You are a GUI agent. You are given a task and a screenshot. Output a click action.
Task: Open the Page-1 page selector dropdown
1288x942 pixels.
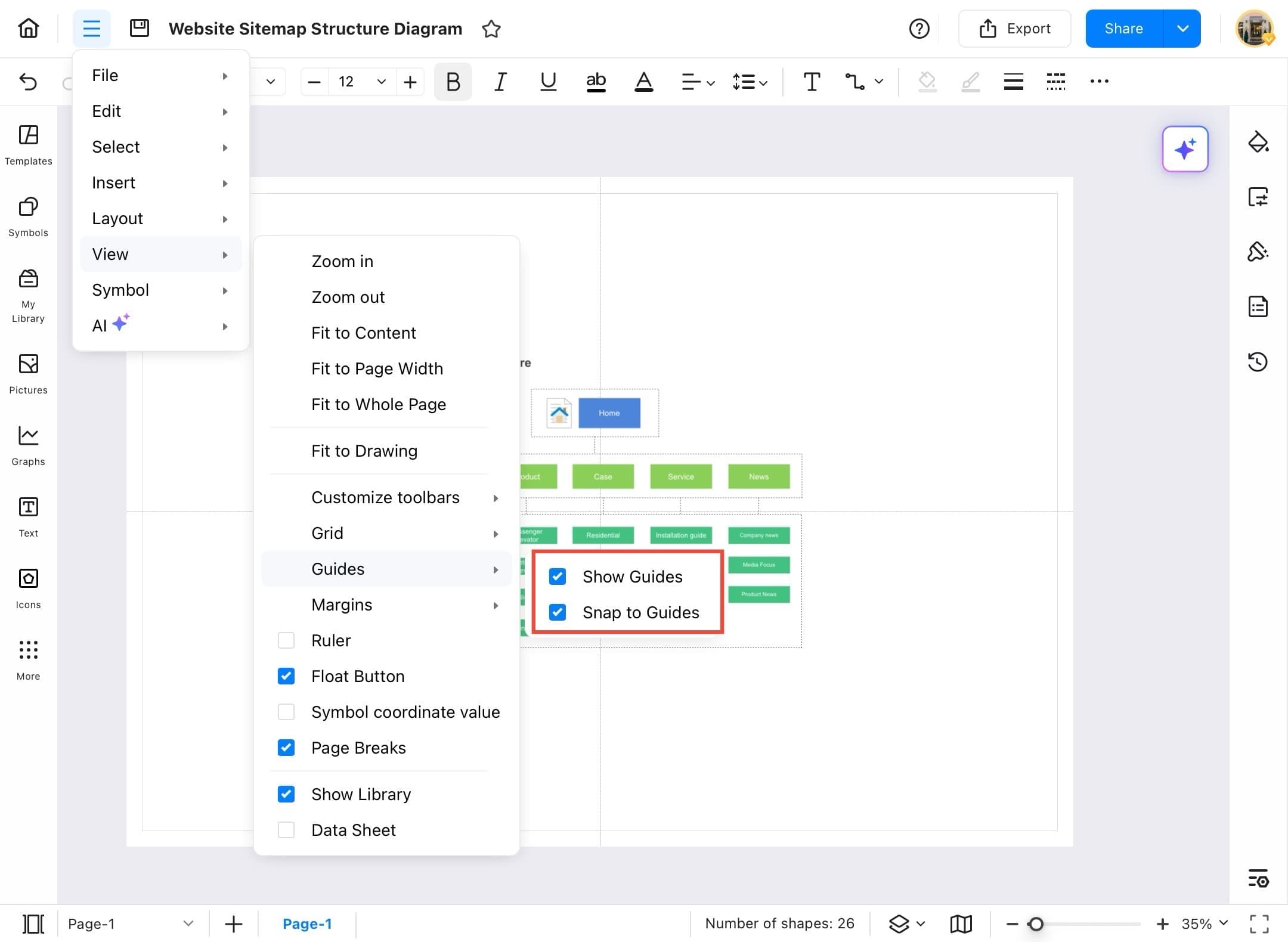[x=188, y=923]
